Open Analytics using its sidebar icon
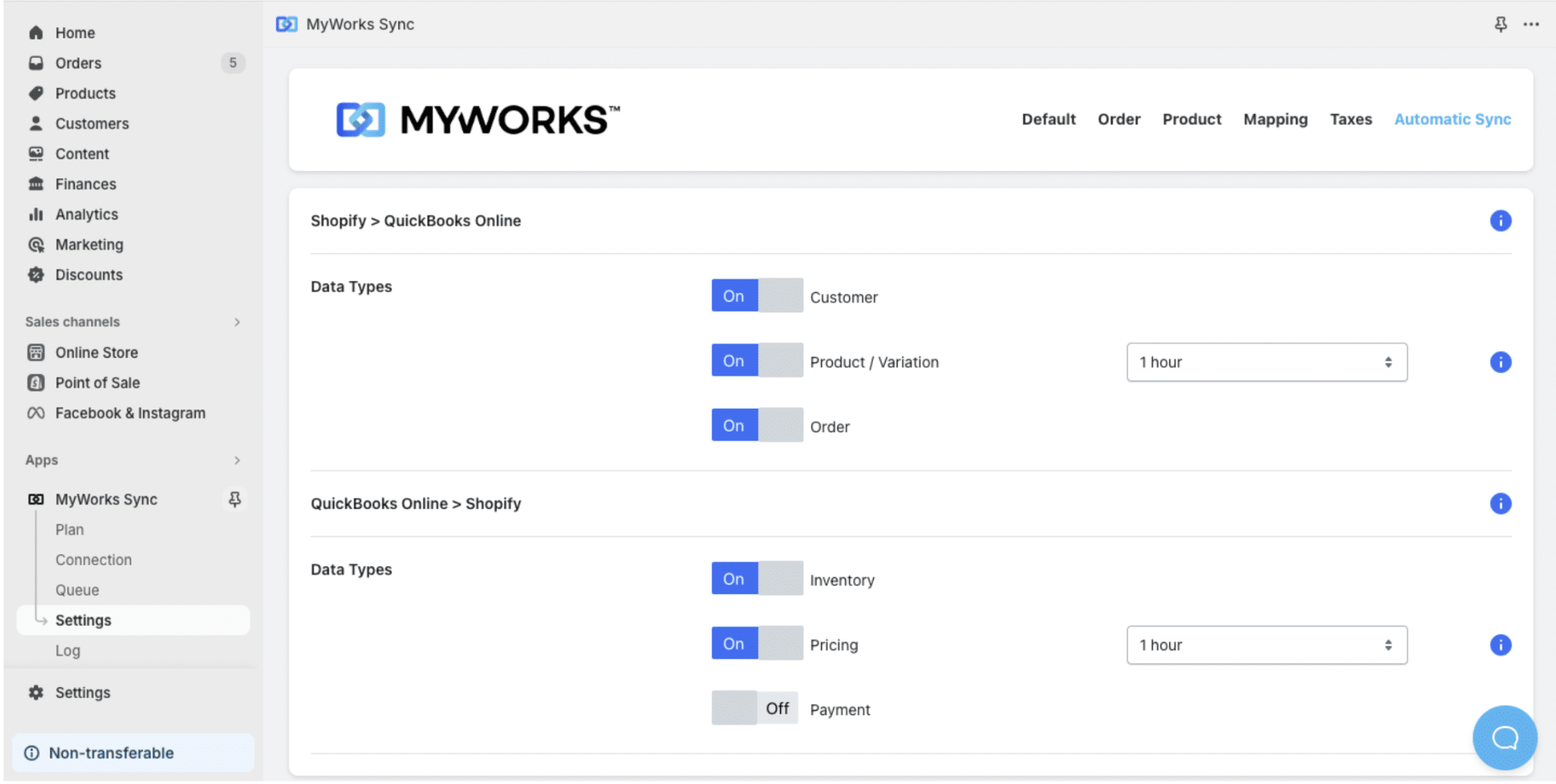The width and height of the screenshot is (1556, 784). coord(35,214)
